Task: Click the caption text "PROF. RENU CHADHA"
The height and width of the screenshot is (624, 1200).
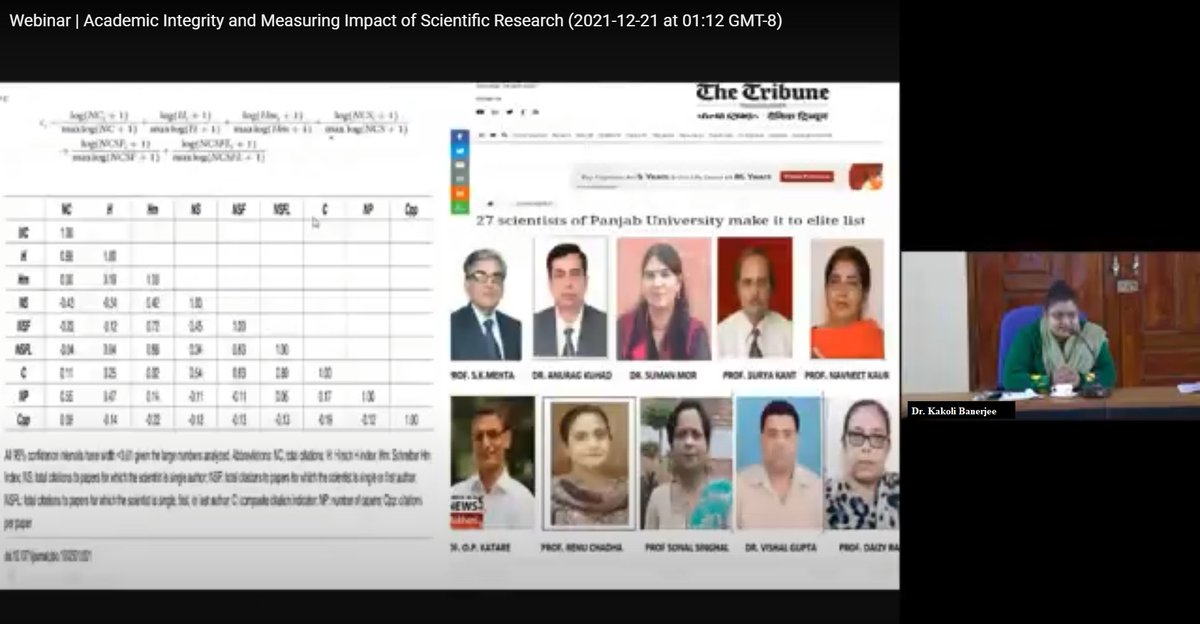Action: (x=581, y=548)
